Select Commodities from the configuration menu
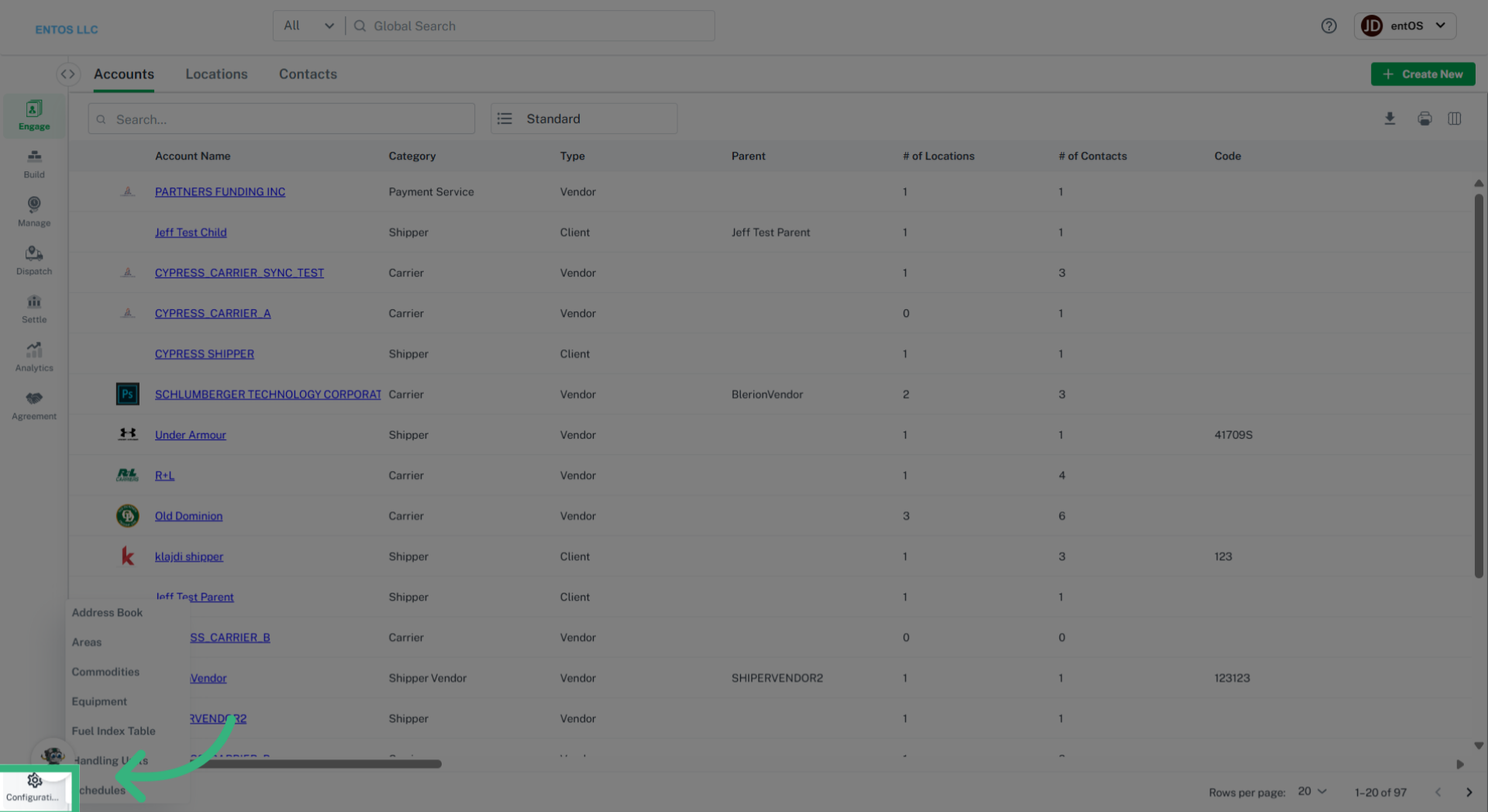Image resolution: width=1488 pixels, height=812 pixels. (106, 672)
